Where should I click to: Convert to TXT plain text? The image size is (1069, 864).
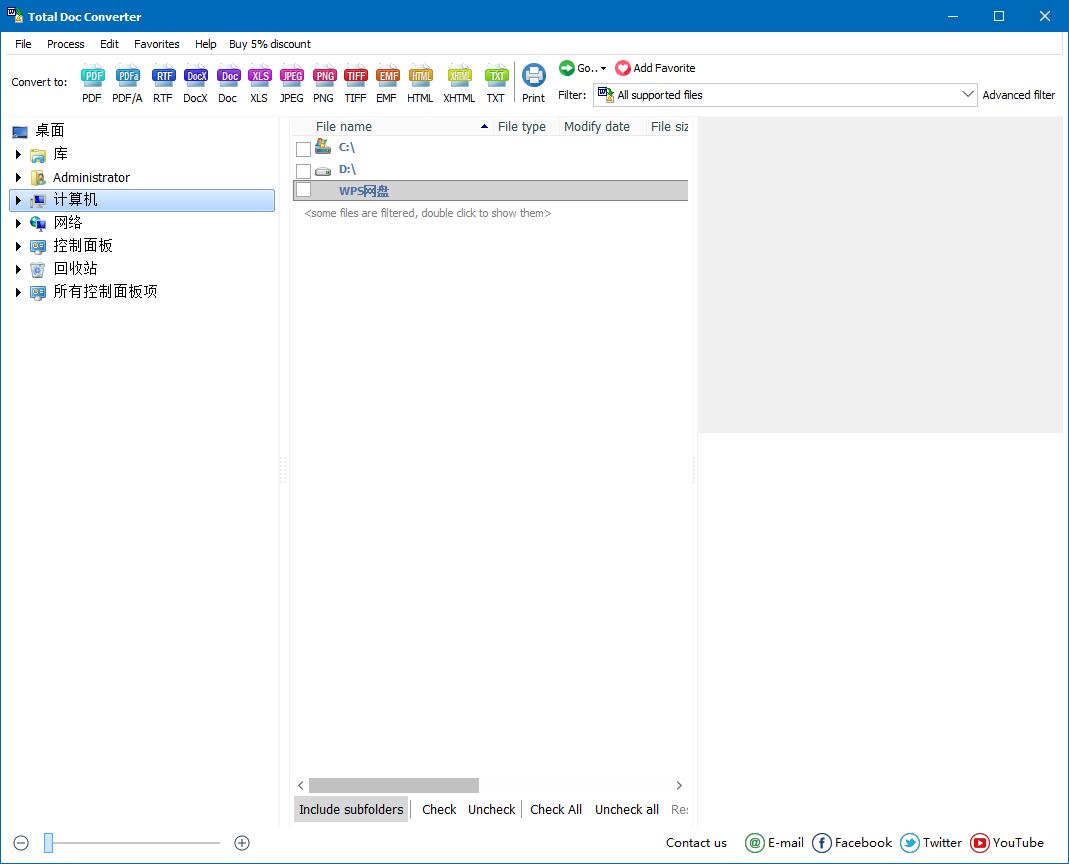(x=496, y=83)
